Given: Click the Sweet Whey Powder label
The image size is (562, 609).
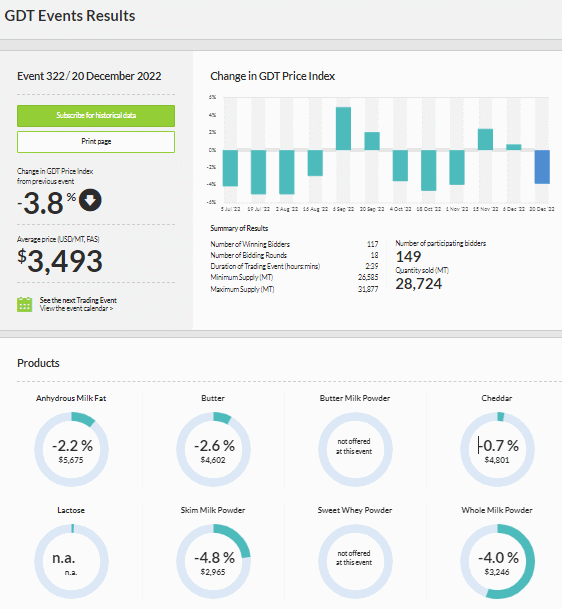Looking at the screenshot, I should point(355,510).
